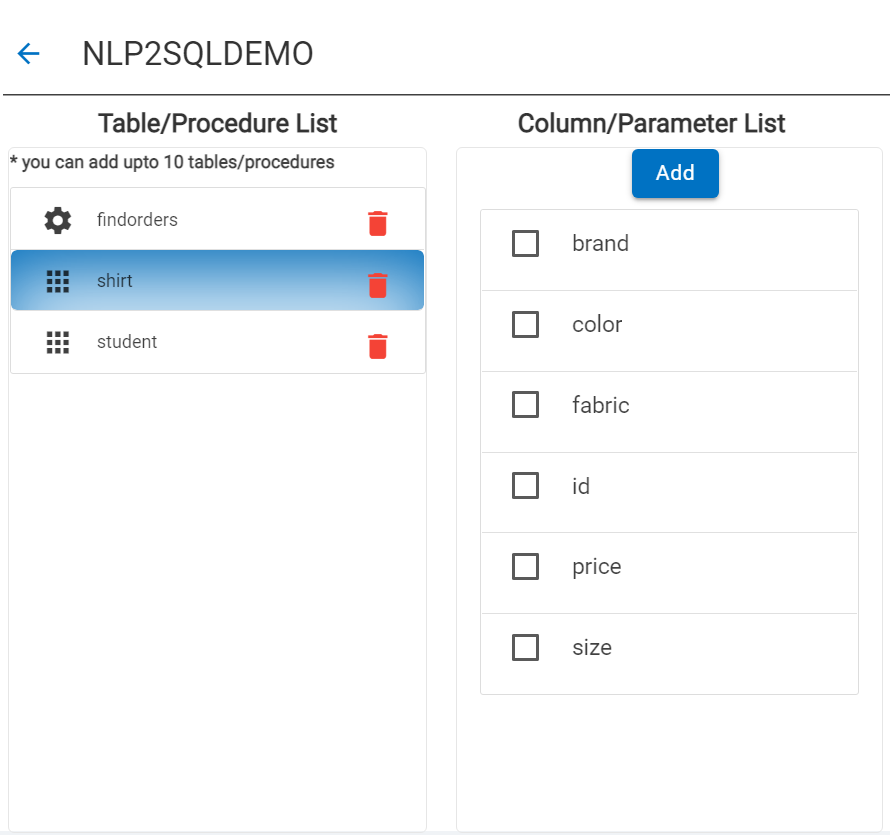Delete the findorders procedure
The width and height of the screenshot is (890, 835).
coord(377,223)
